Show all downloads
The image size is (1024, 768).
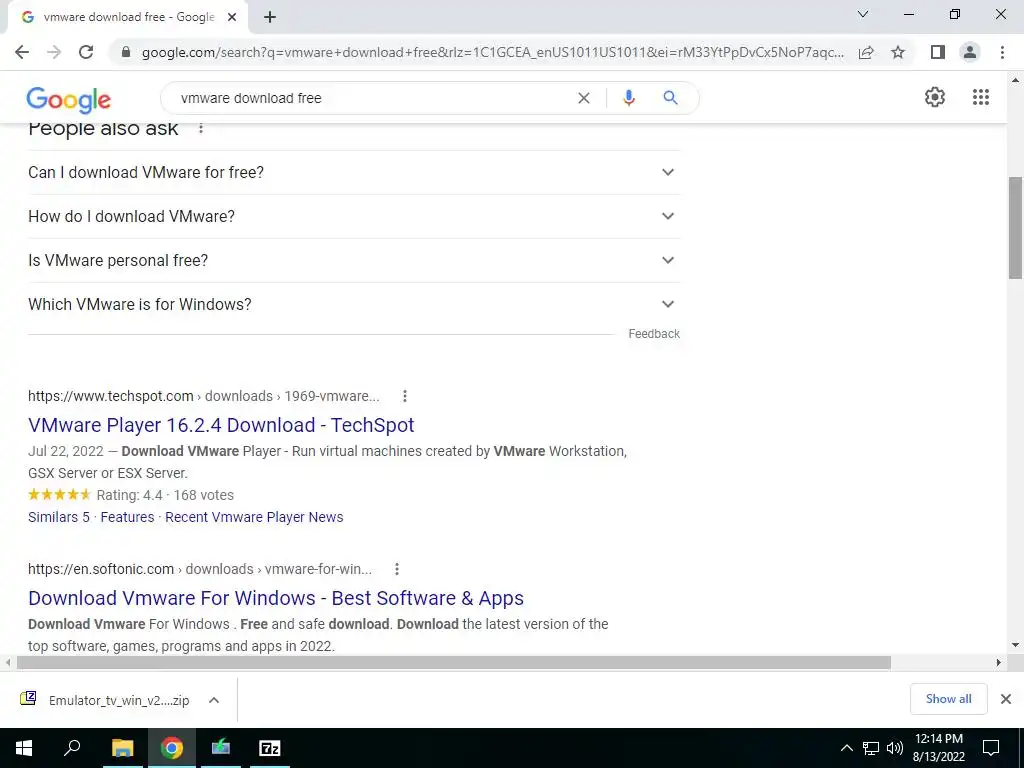(x=948, y=699)
